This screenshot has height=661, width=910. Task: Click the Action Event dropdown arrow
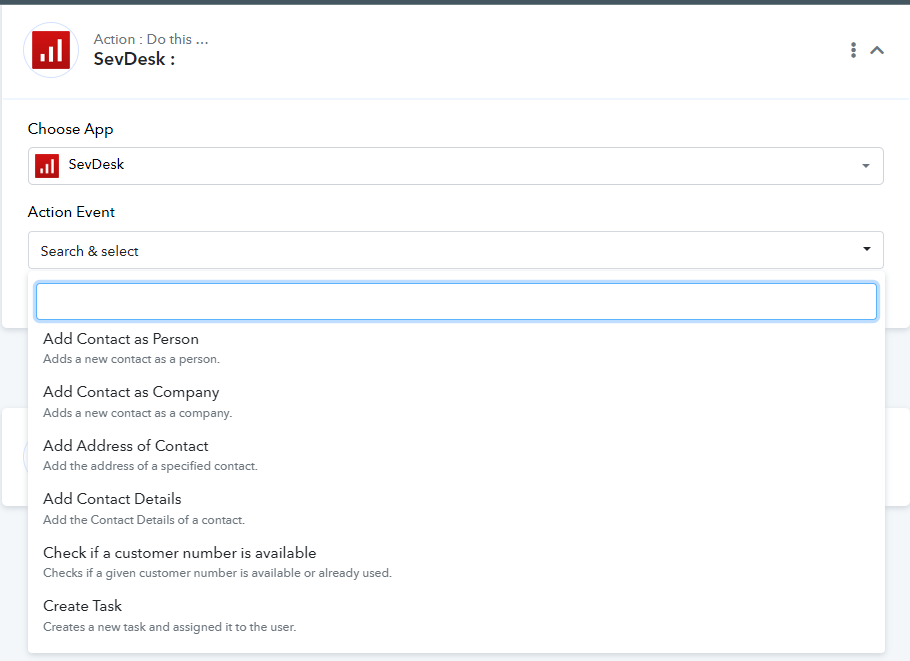click(x=866, y=250)
